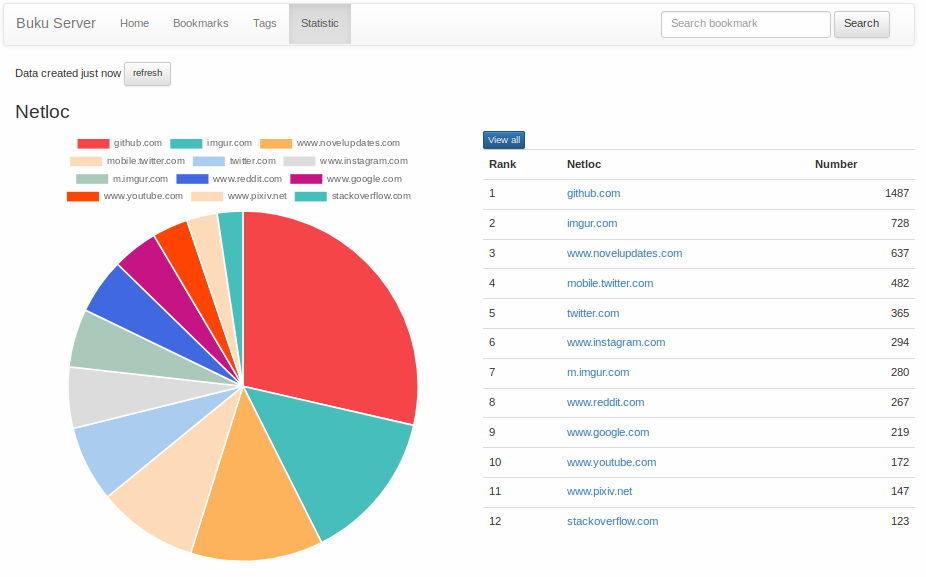The width and height of the screenshot is (926, 577).
Task: Click the Netloc column header
Action: pyautogui.click(x=584, y=164)
